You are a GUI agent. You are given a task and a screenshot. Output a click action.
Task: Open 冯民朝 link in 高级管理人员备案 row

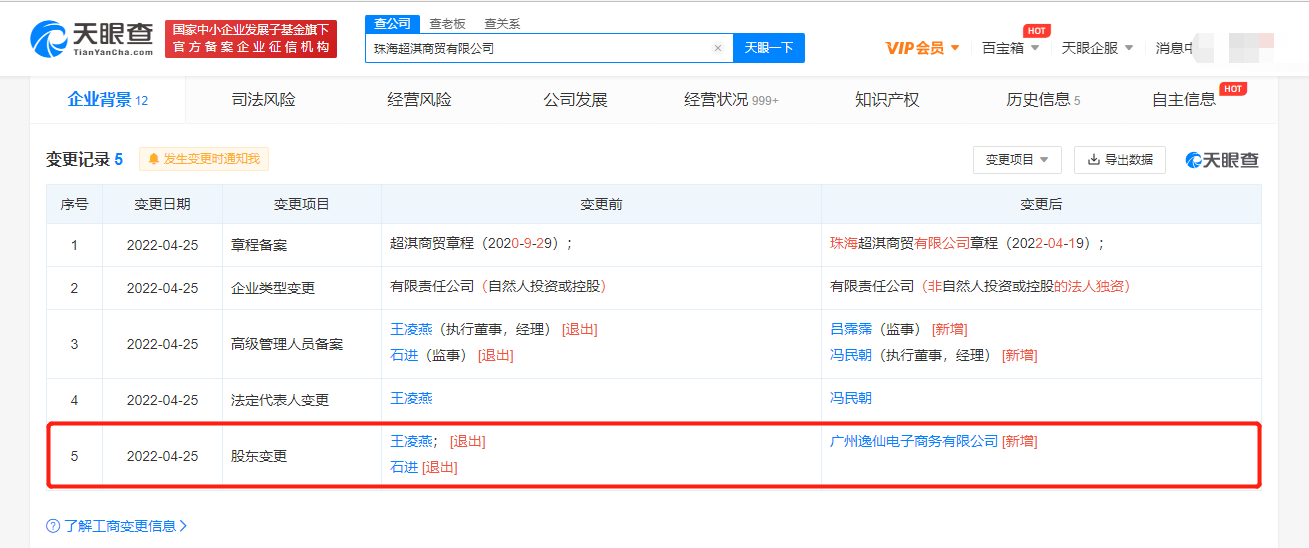click(x=851, y=355)
